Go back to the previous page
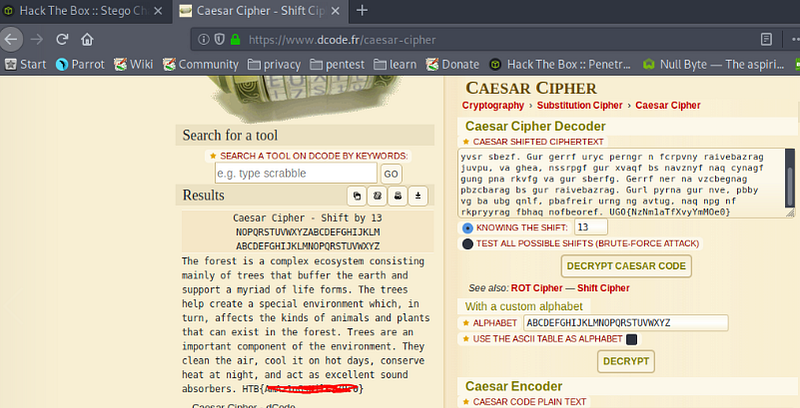 (11, 39)
